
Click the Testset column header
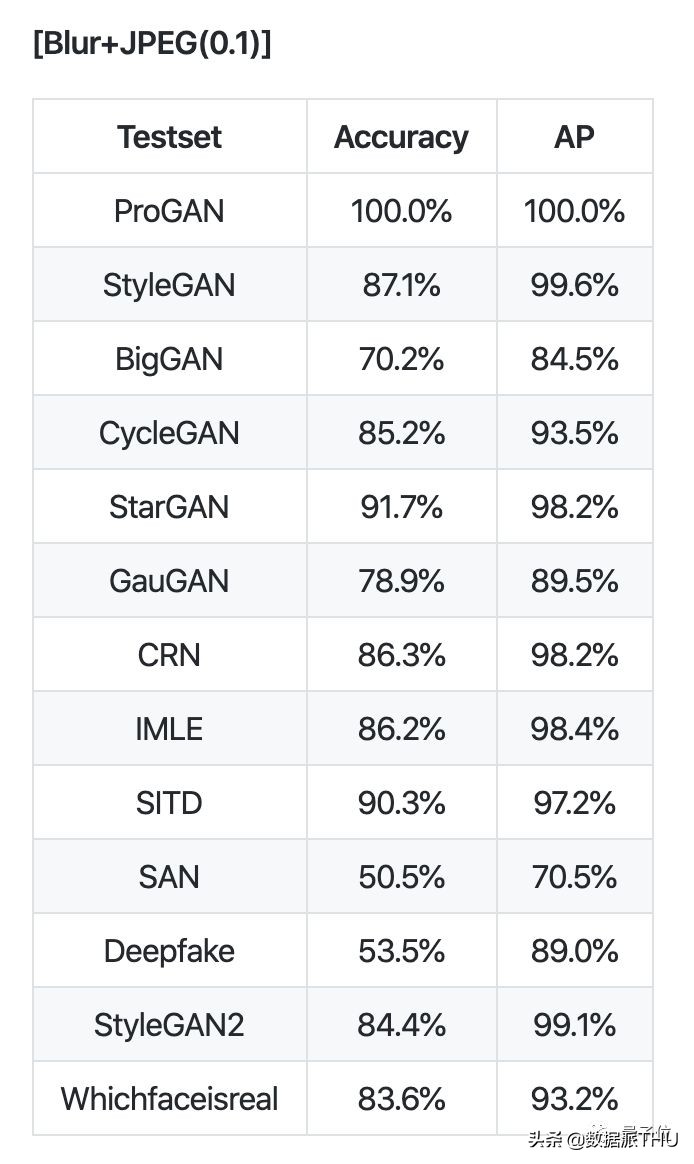point(169,137)
